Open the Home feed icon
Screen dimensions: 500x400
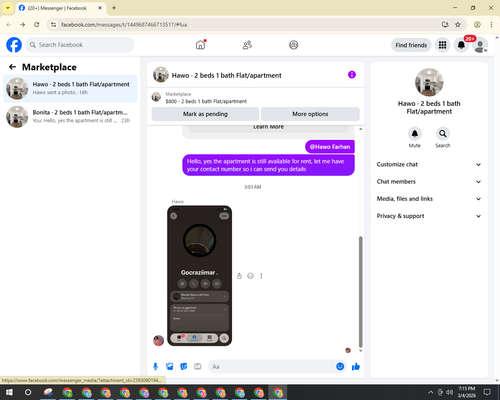tap(200, 45)
